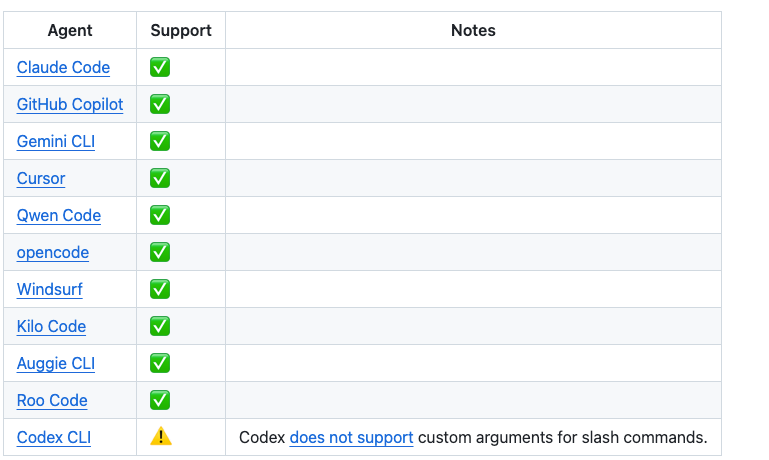Click the warning icon for Codex CLI
Viewport: 769px width, 460px height.
[x=160, y=437]
